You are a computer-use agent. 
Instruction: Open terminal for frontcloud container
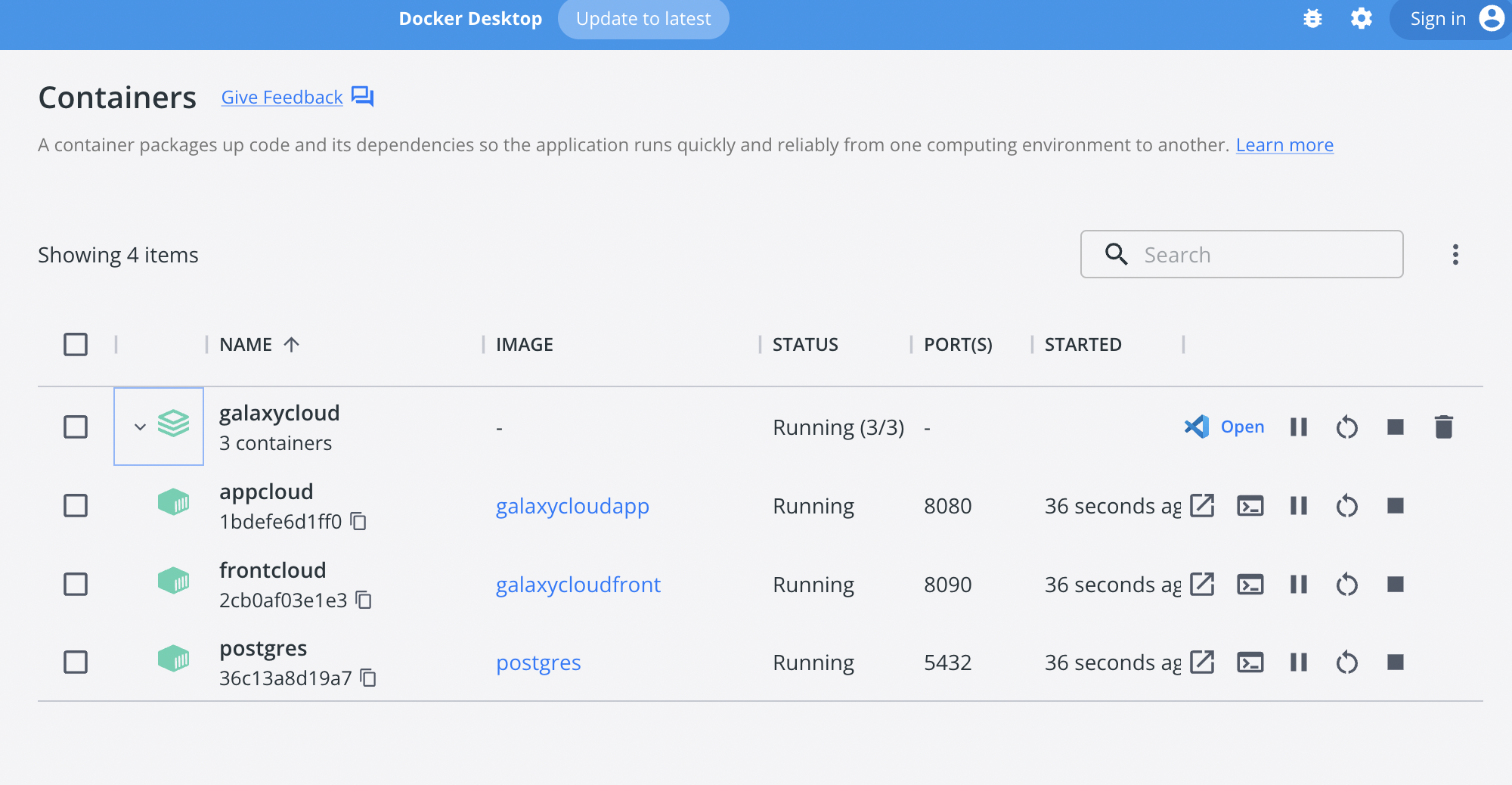[1250, 585]
